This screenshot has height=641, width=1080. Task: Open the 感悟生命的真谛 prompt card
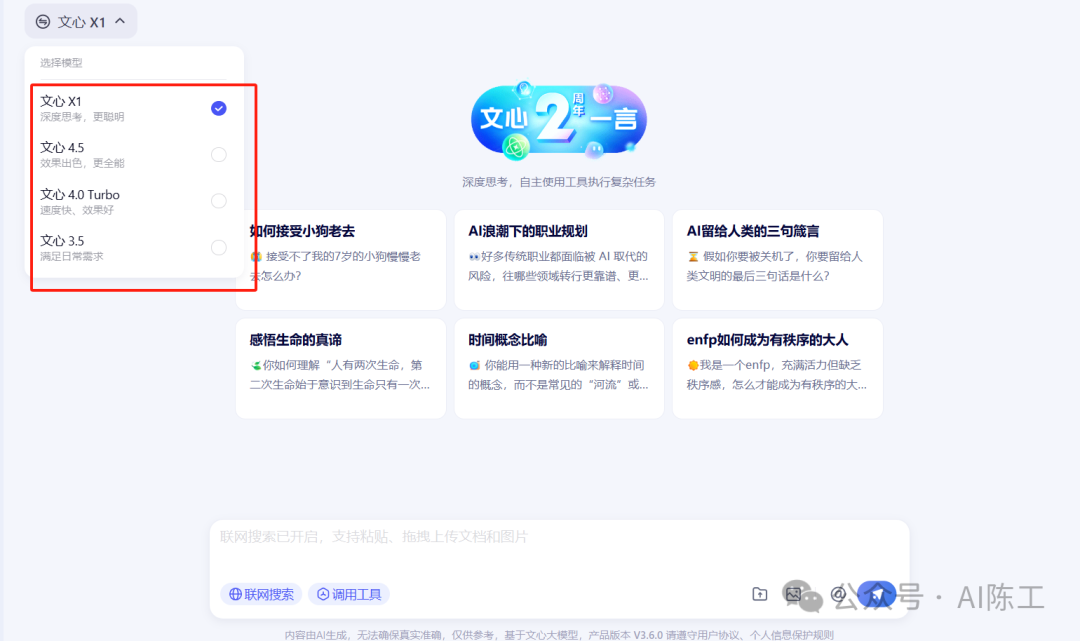pos(341,368)
